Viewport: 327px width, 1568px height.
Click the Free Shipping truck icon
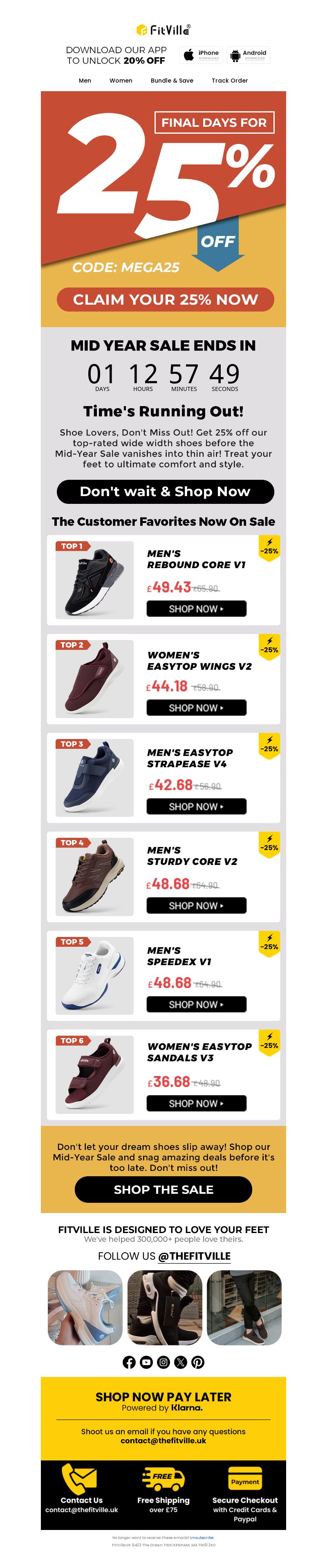point(163,1479)
